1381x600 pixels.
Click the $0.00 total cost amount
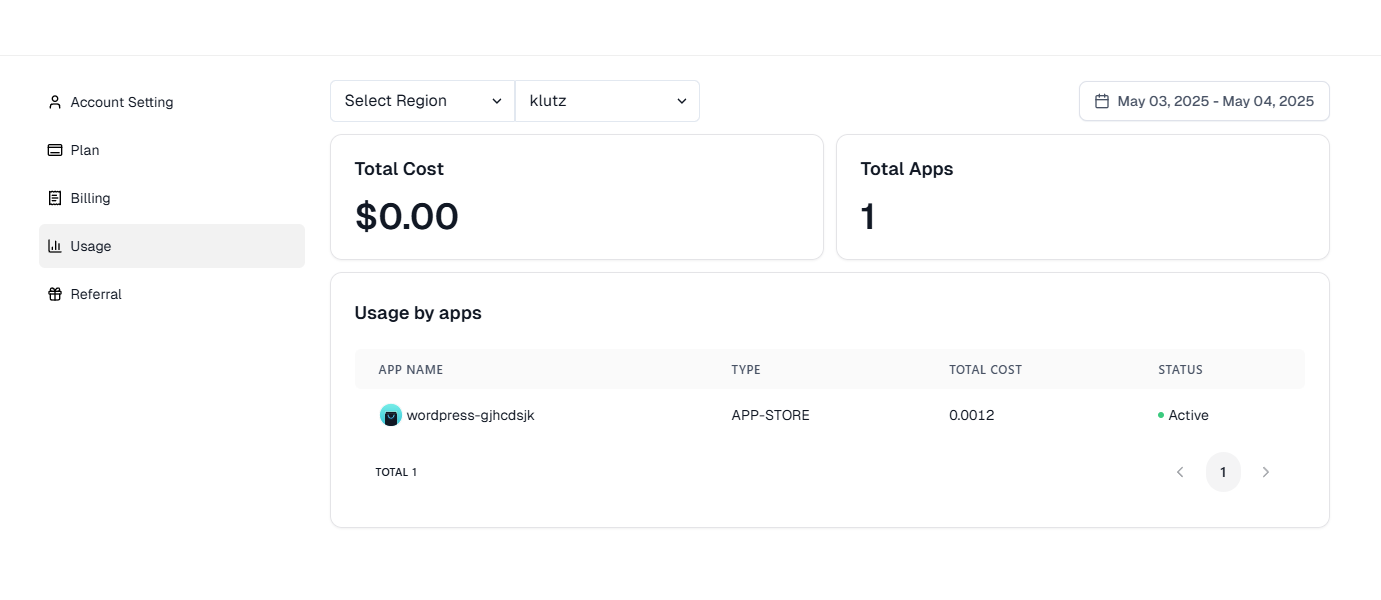407,216
